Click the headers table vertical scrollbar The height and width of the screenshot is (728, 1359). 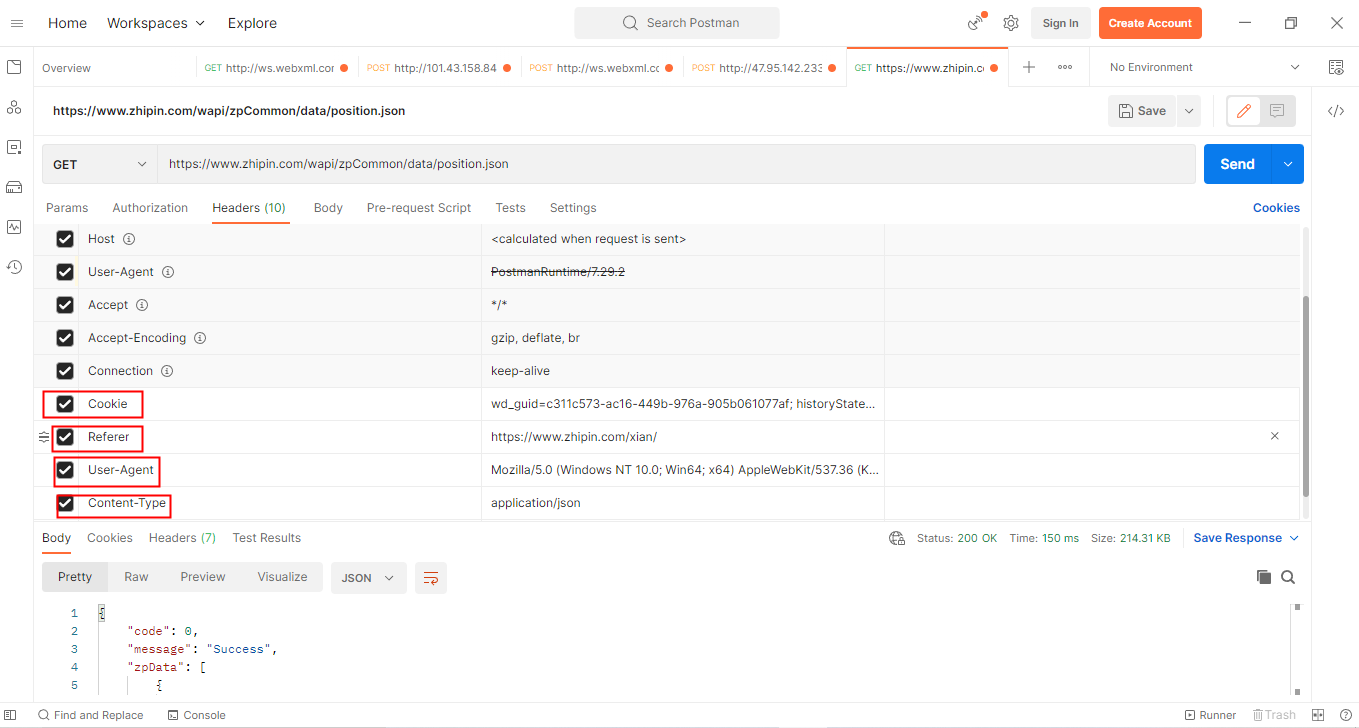click(x=1305, y=395)
